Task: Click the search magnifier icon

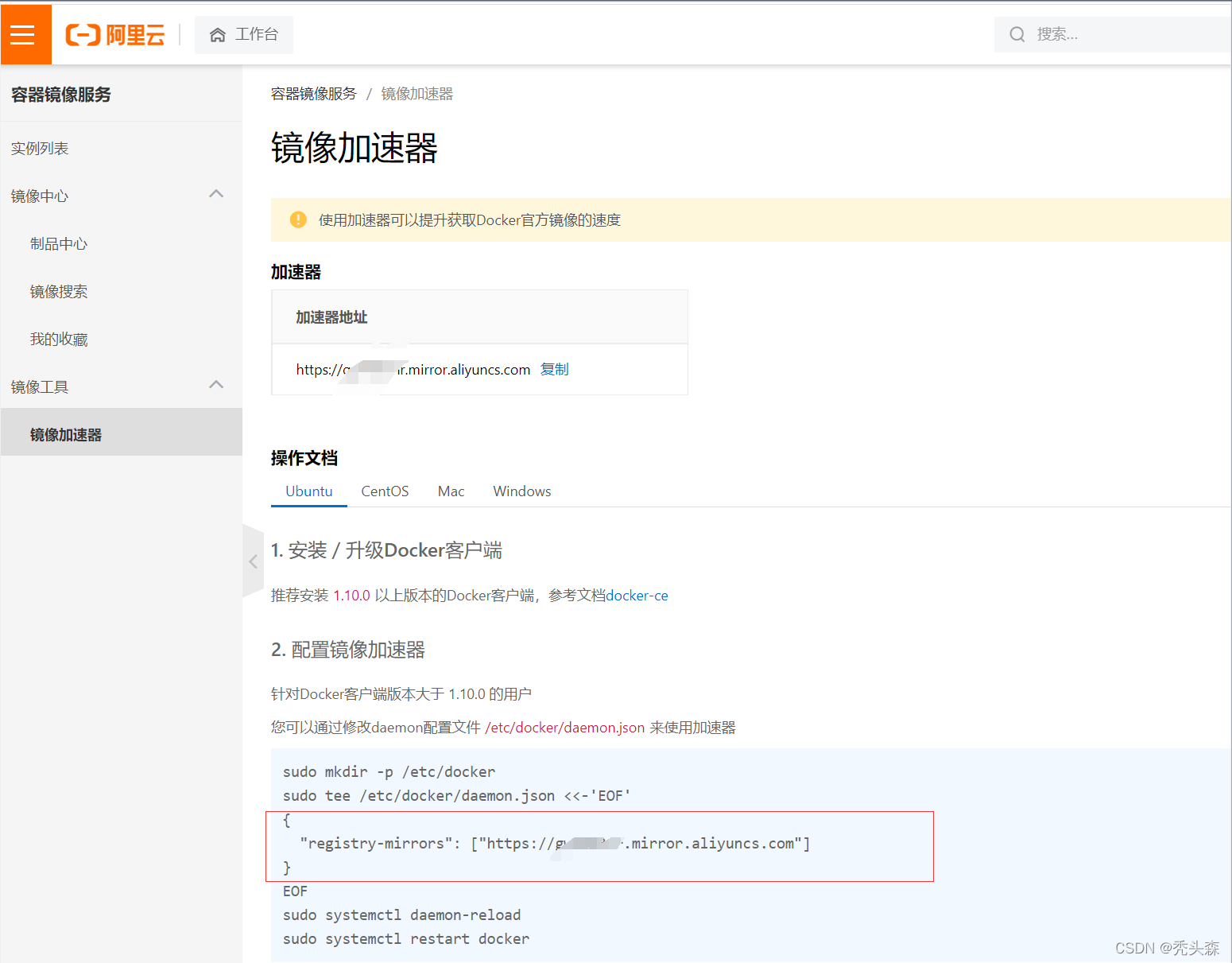Action: click(x=1017, y=34)
